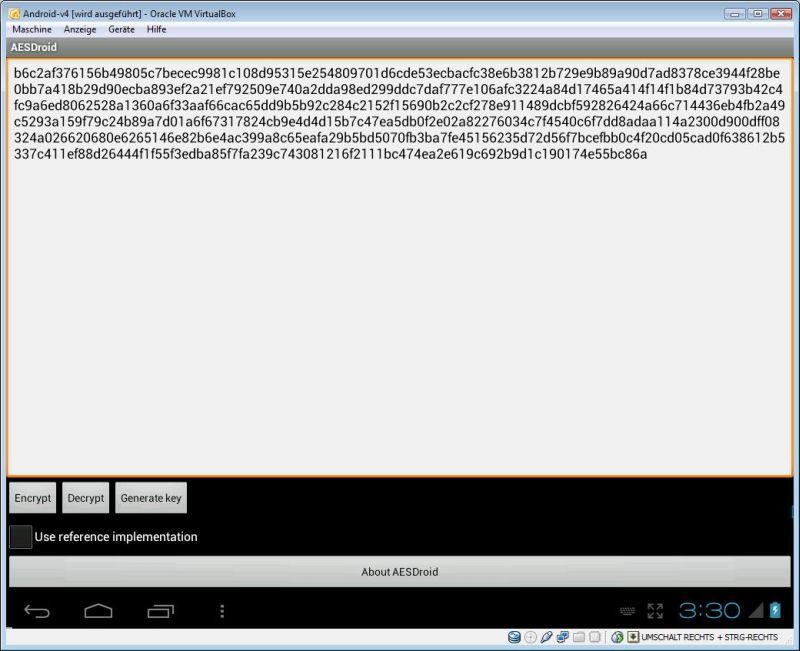Click the VirtualBox shared folders status icon

pos(579,637)
